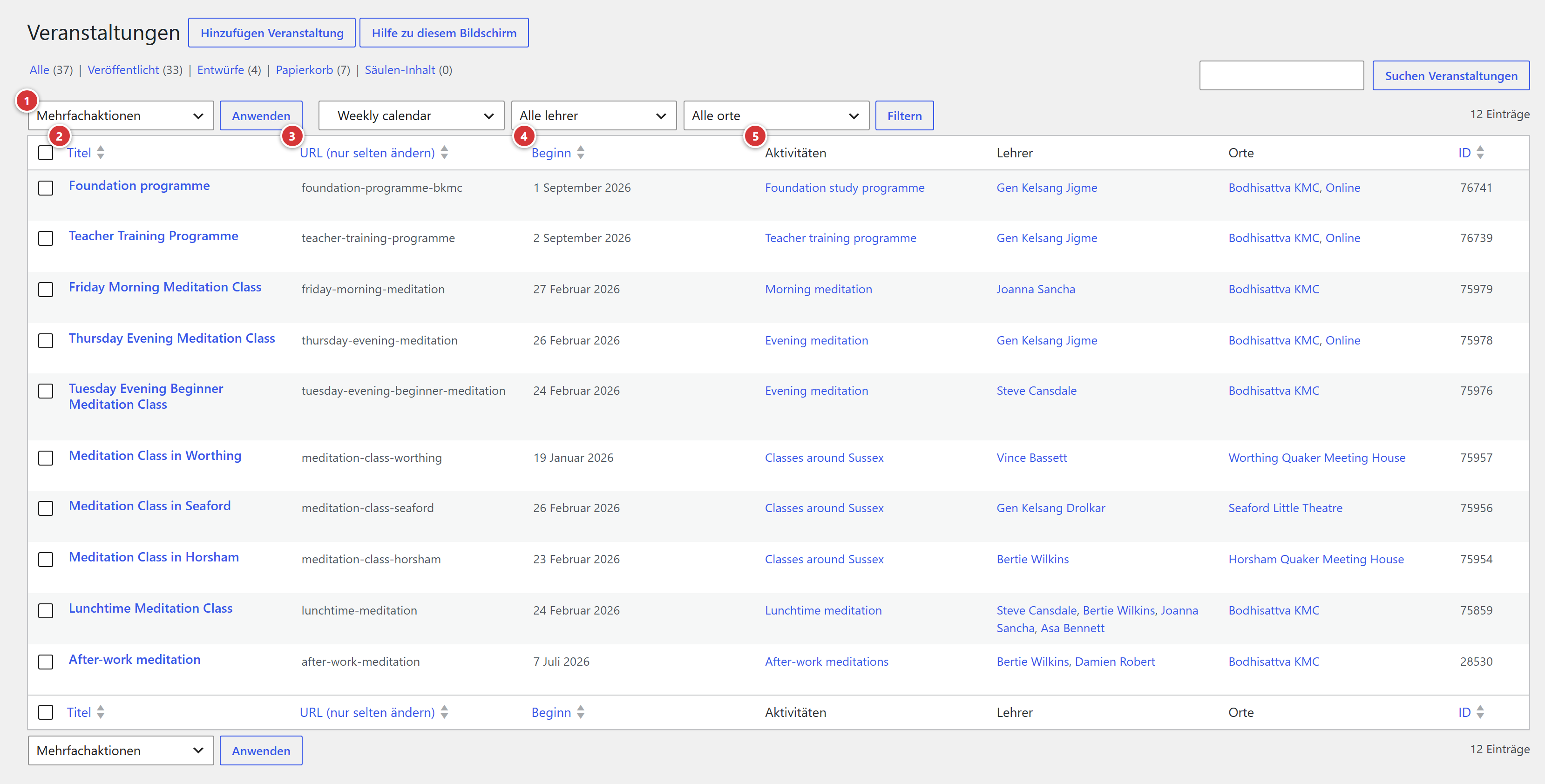Click the Filtern button

(904, 115)
